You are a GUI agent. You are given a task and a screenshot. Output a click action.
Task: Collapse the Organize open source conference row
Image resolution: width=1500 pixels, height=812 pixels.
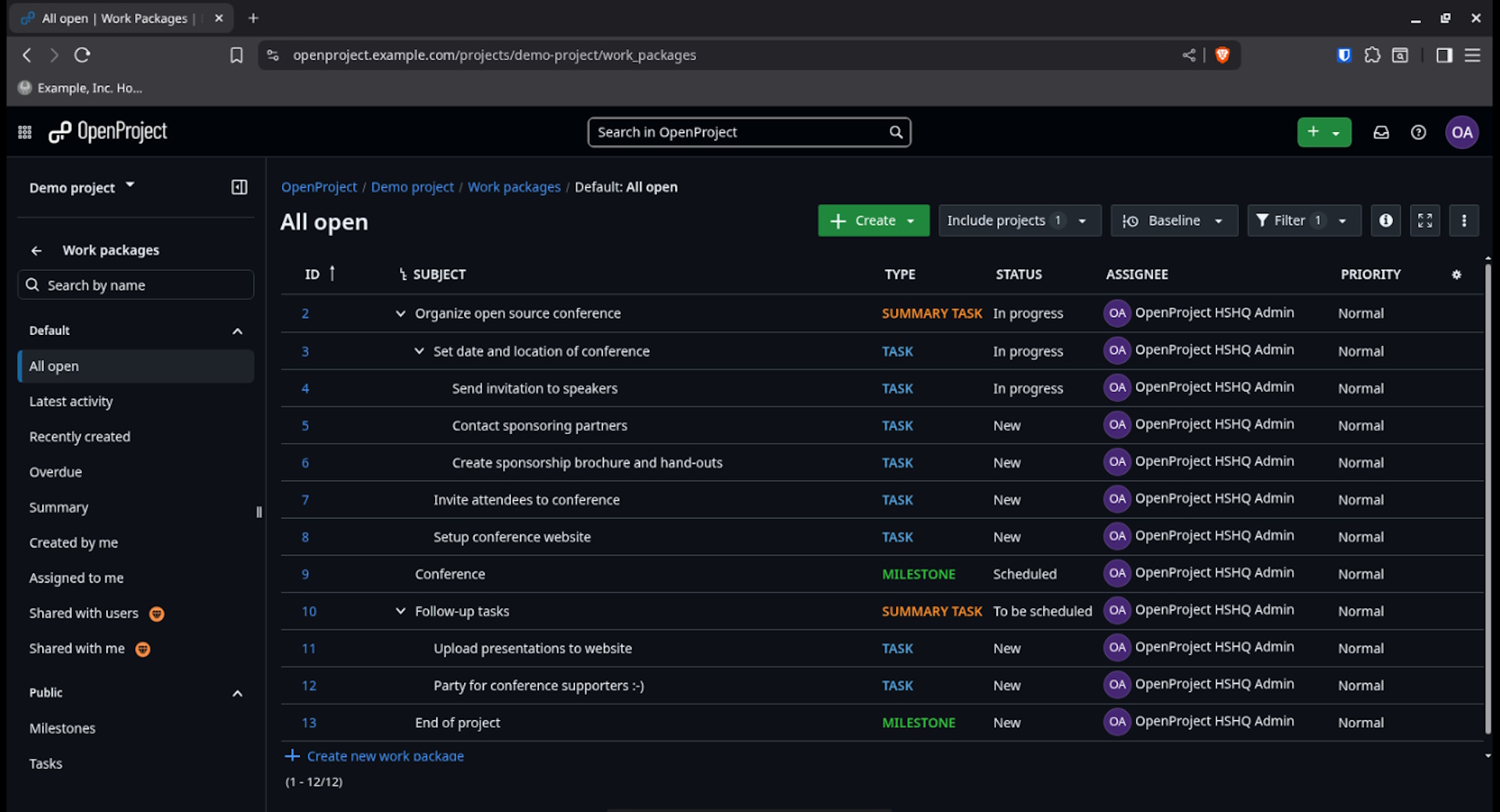(400, 314)
